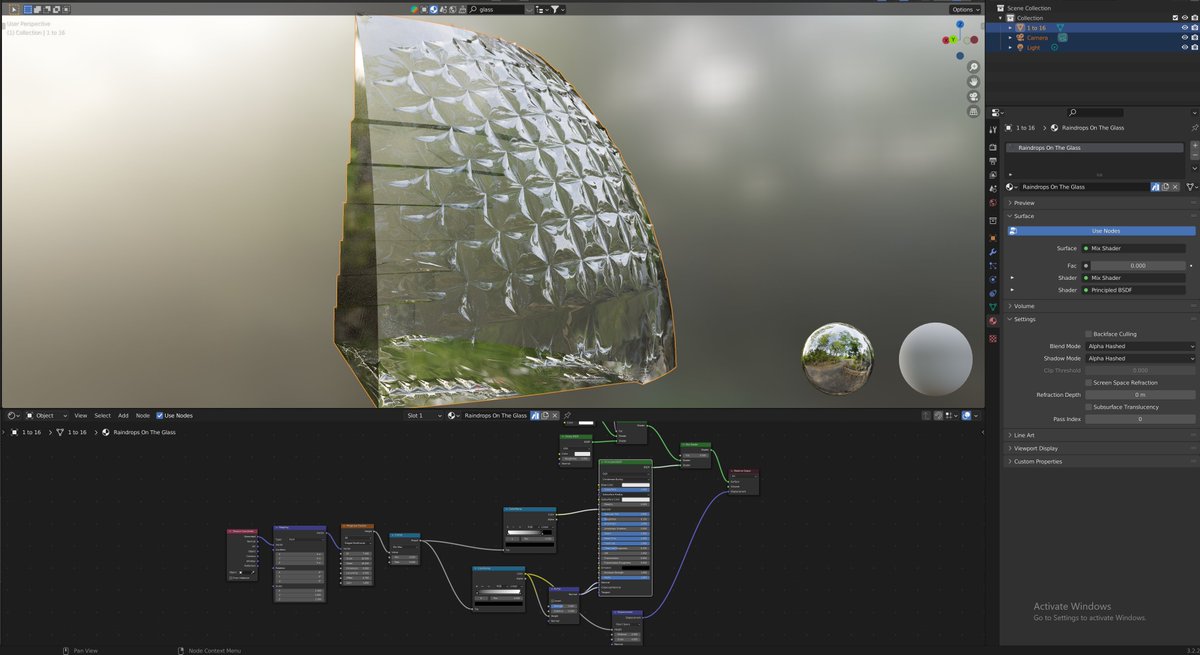
Task: Open the Scene properties tab
Action: (x=993, y=188)
